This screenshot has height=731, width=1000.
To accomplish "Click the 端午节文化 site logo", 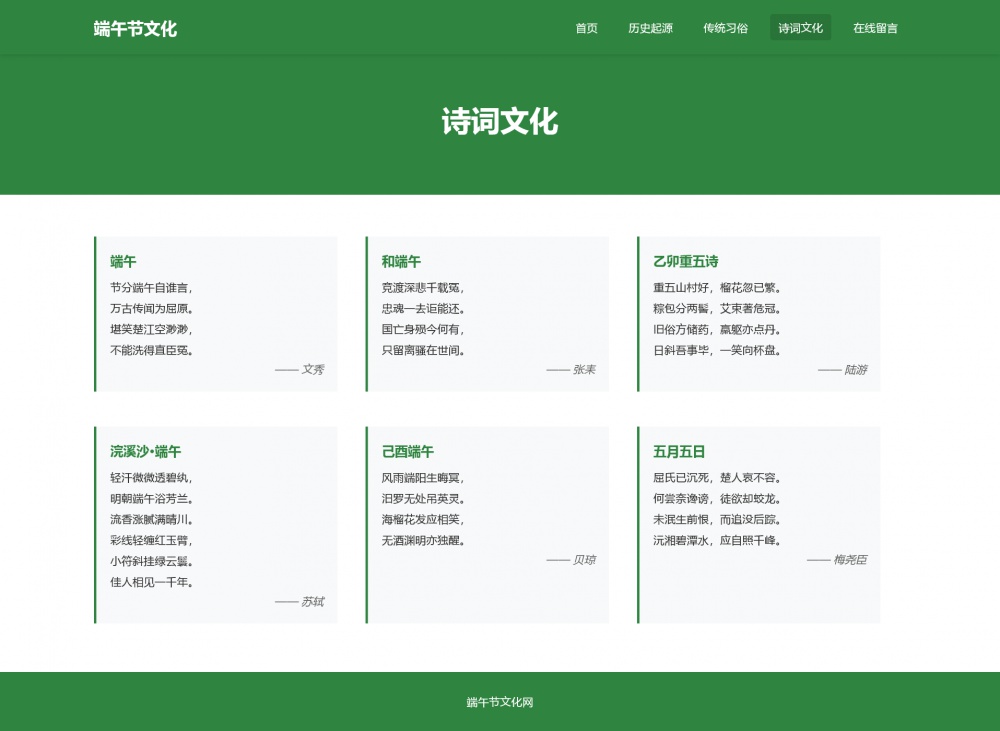I will tap(135, 29).
